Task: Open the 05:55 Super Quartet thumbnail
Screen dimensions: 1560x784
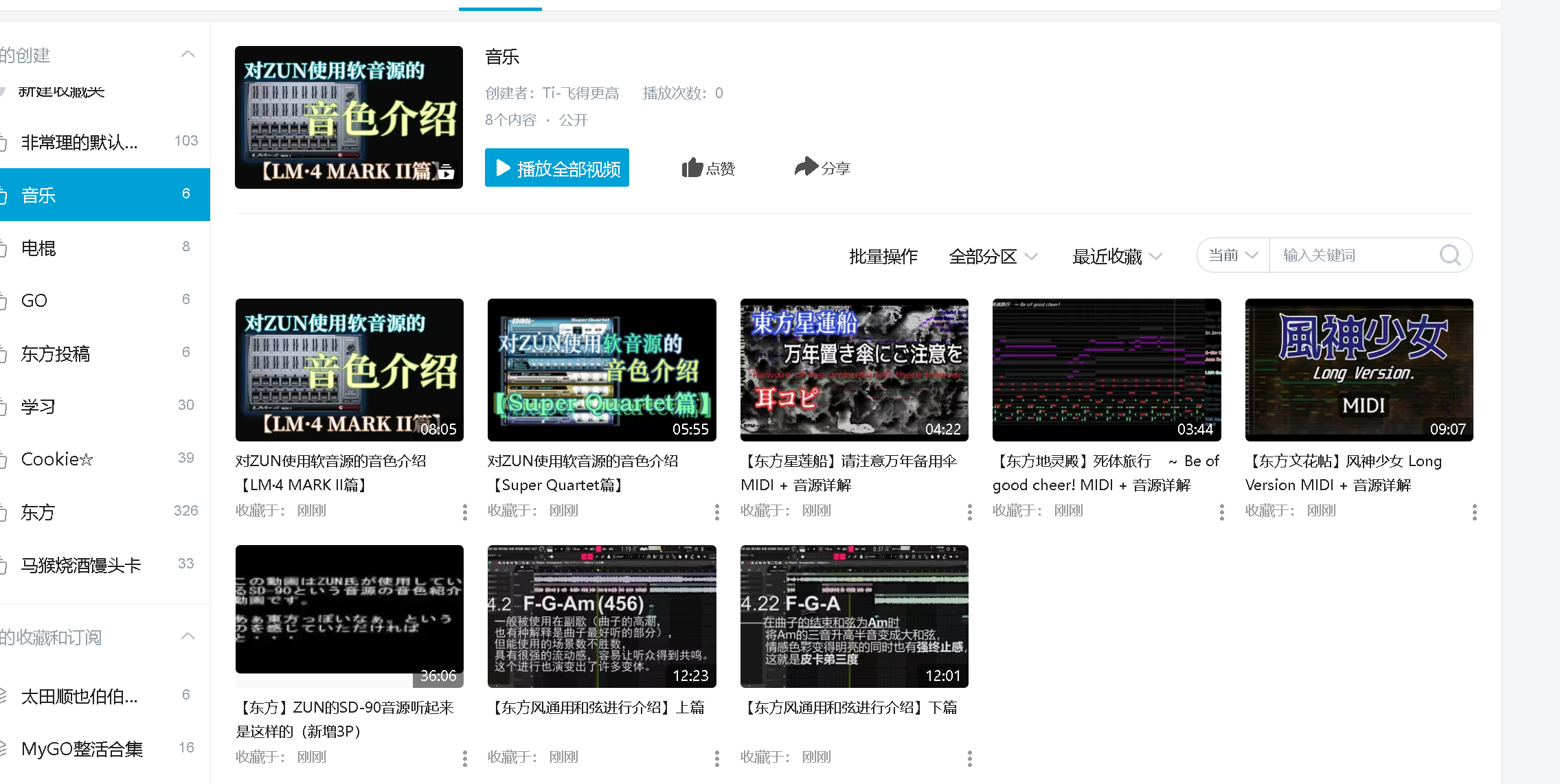Action: click(602, 370)
